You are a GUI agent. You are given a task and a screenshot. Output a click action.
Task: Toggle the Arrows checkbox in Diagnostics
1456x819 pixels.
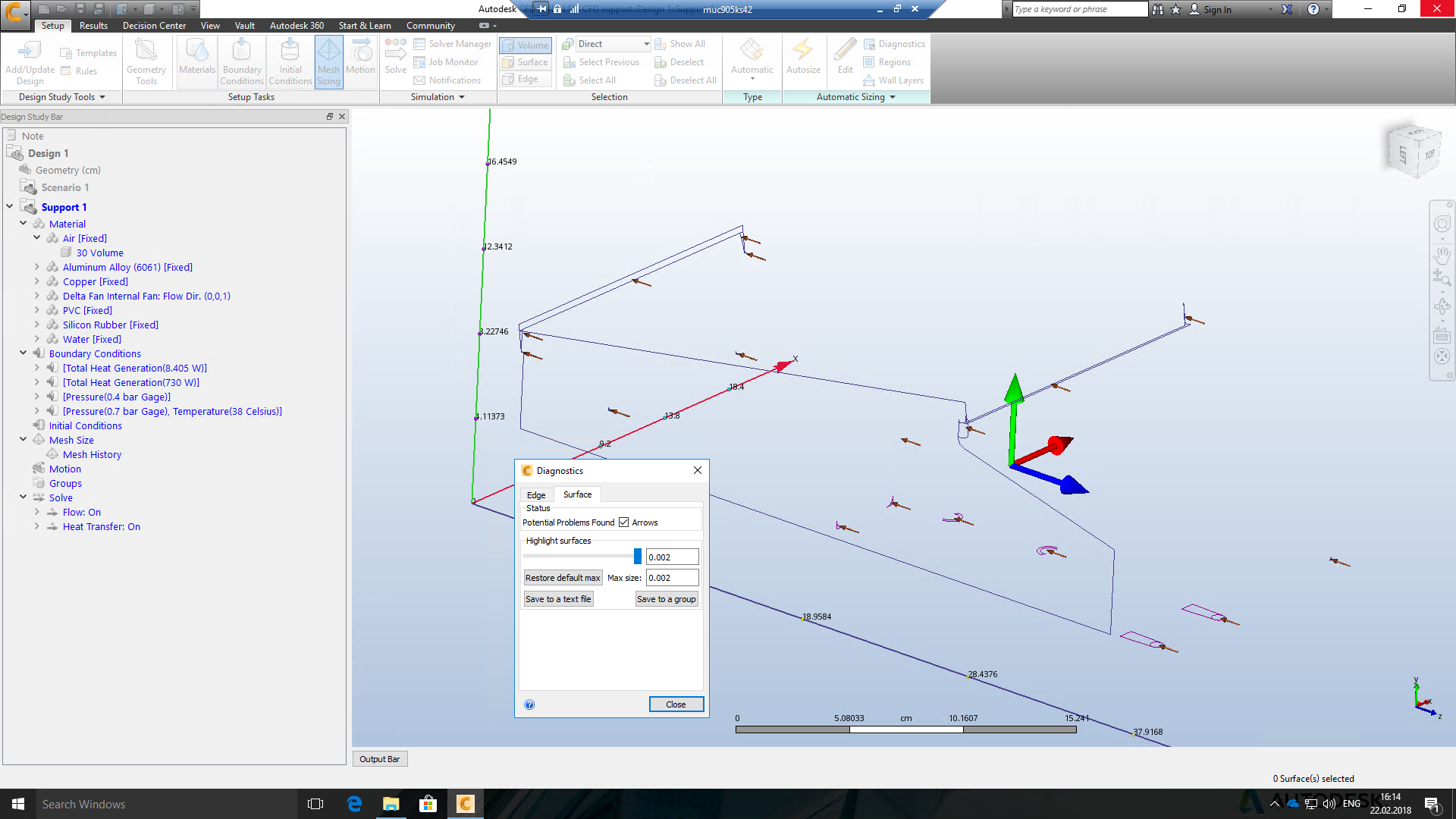[623, 522]
